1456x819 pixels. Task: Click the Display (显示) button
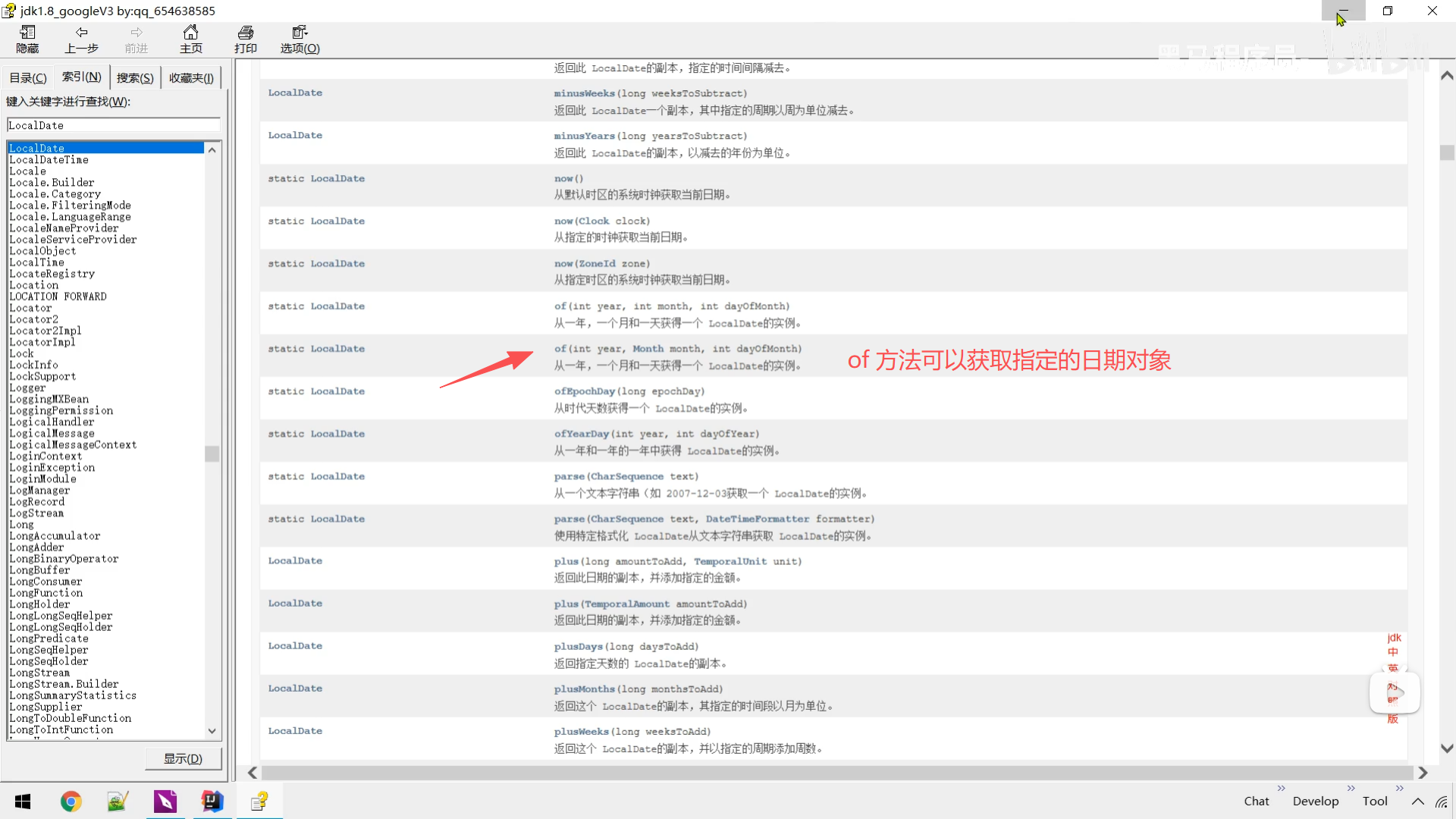click(x=184, y=758)
